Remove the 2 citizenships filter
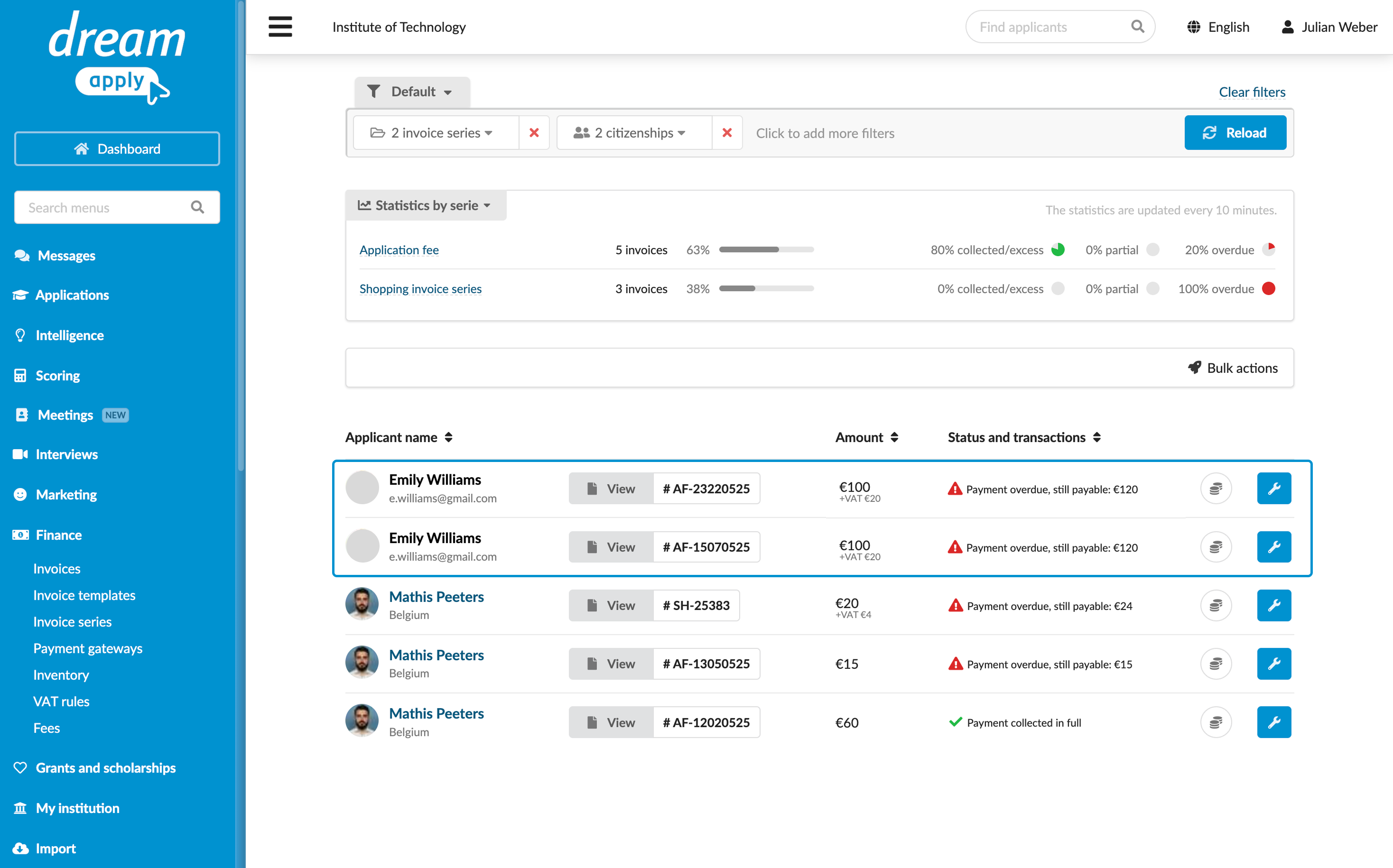The width and height of the screenshot is (1393, 868). click(726, 133)
